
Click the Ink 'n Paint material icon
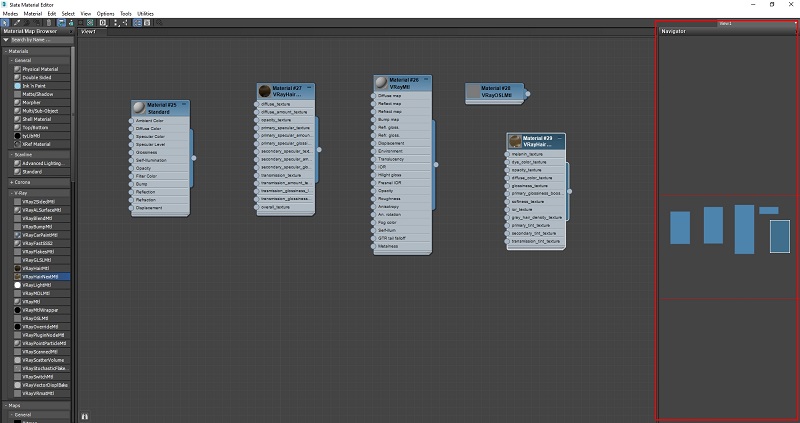pyautogui.click(x=17, y=86)
